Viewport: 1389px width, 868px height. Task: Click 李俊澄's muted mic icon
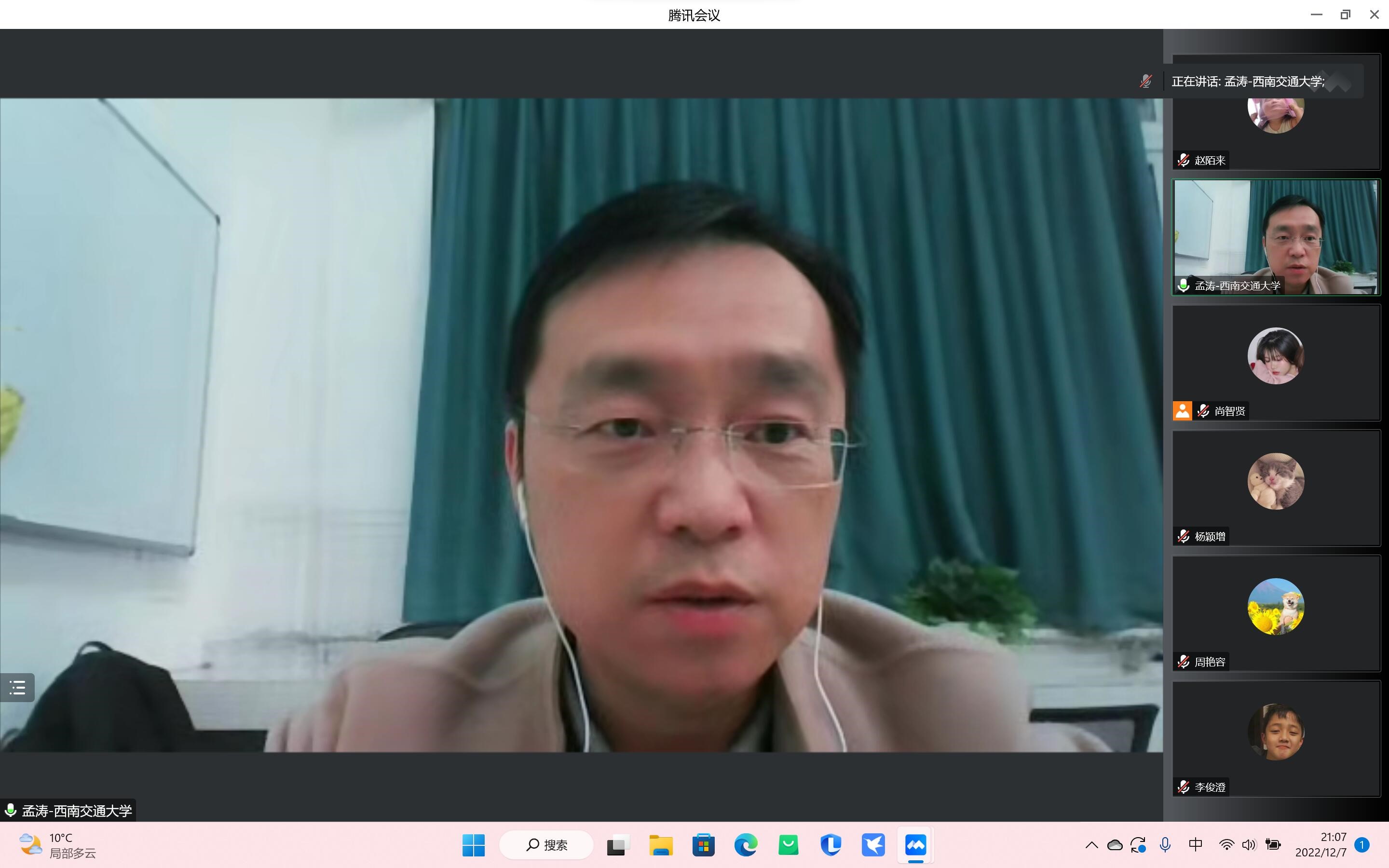pyautogui.click(x=1184, y=787)
